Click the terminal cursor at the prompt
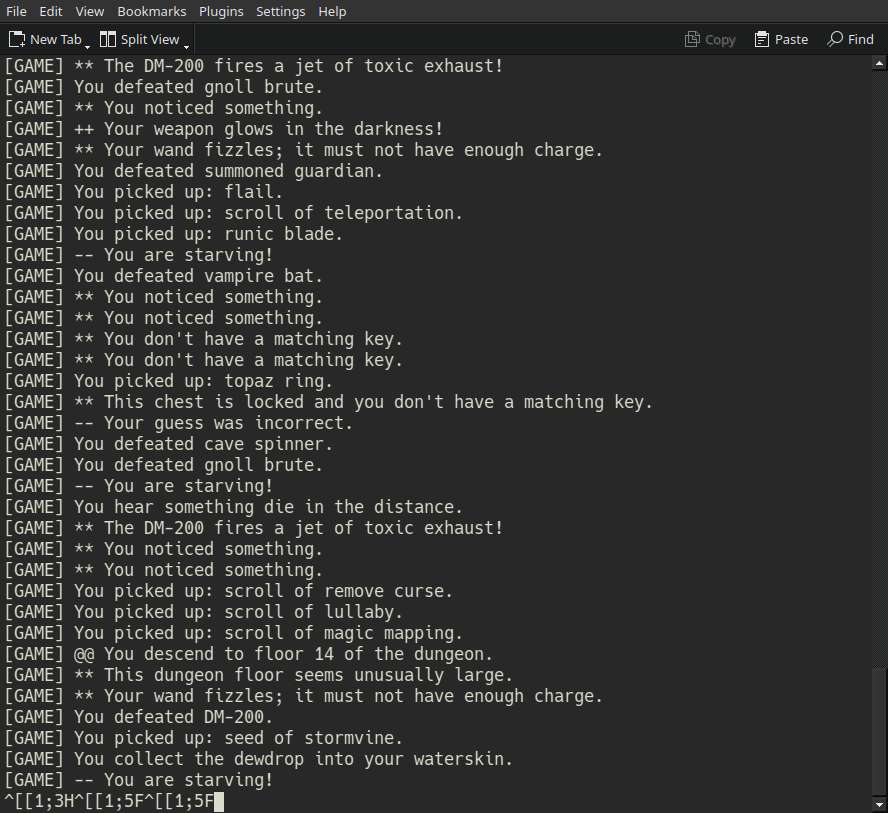Viewport: 888px width, 813px height. click(x=219, y=802)
